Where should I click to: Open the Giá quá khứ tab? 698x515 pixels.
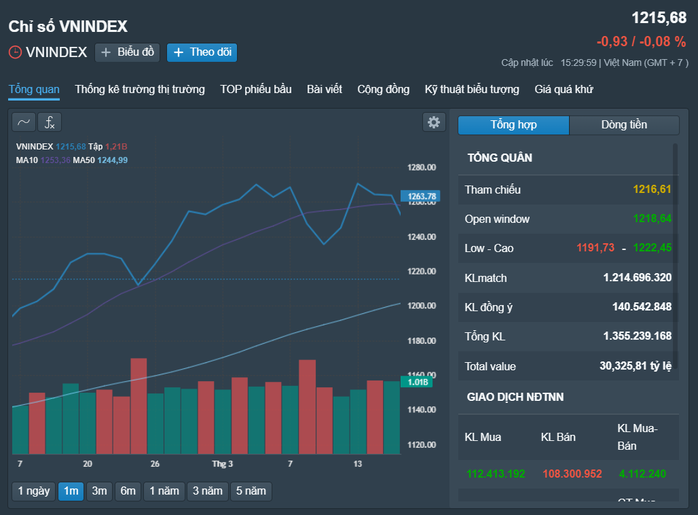coord(564,89)
